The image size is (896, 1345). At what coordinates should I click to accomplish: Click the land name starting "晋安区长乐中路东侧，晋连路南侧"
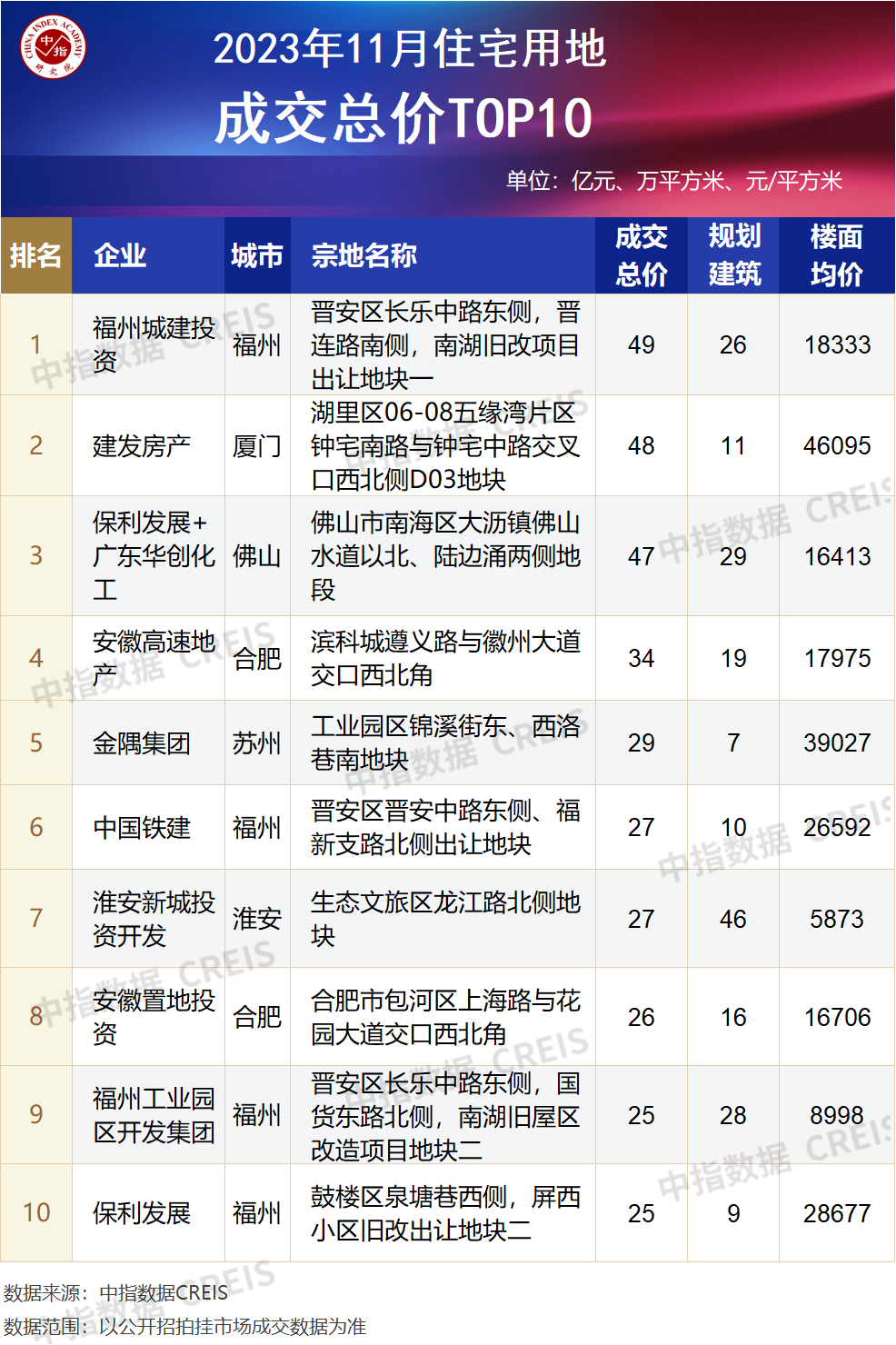pos(445,344)
